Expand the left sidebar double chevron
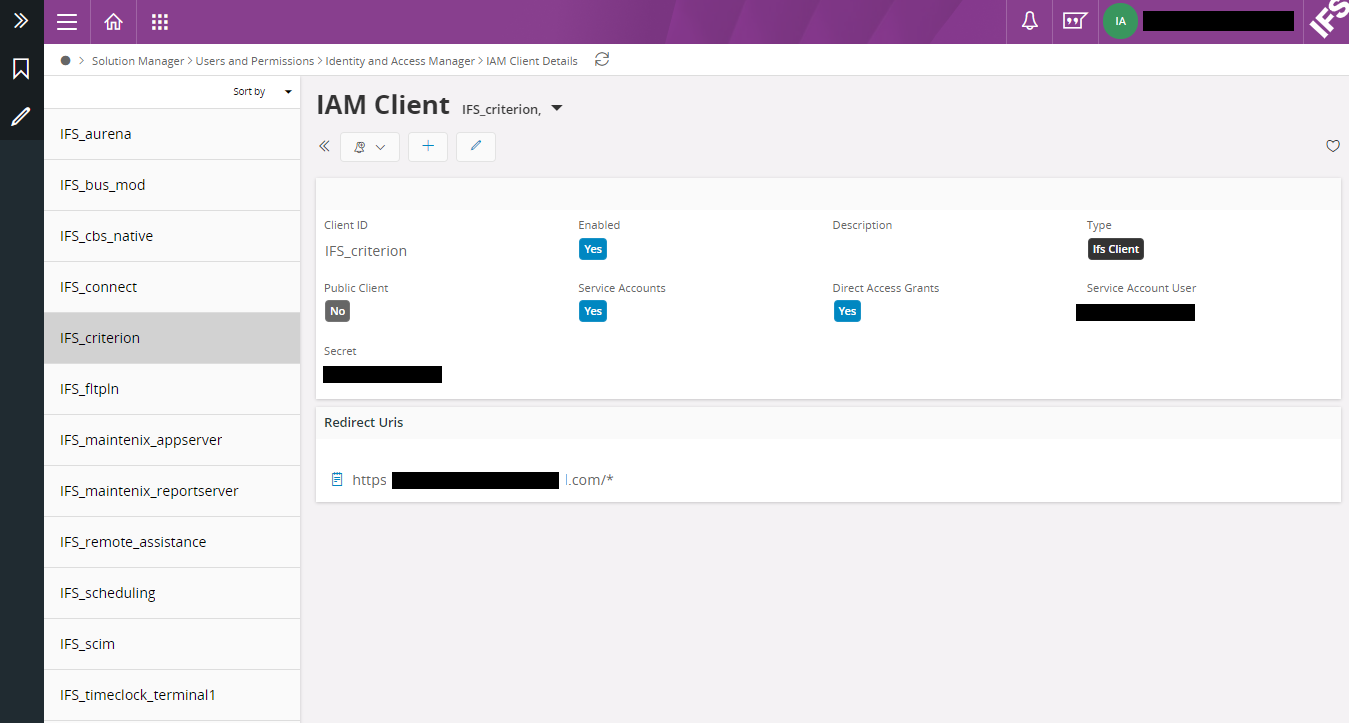Screen dimensions: 1349x723 (x=21, y=20)
